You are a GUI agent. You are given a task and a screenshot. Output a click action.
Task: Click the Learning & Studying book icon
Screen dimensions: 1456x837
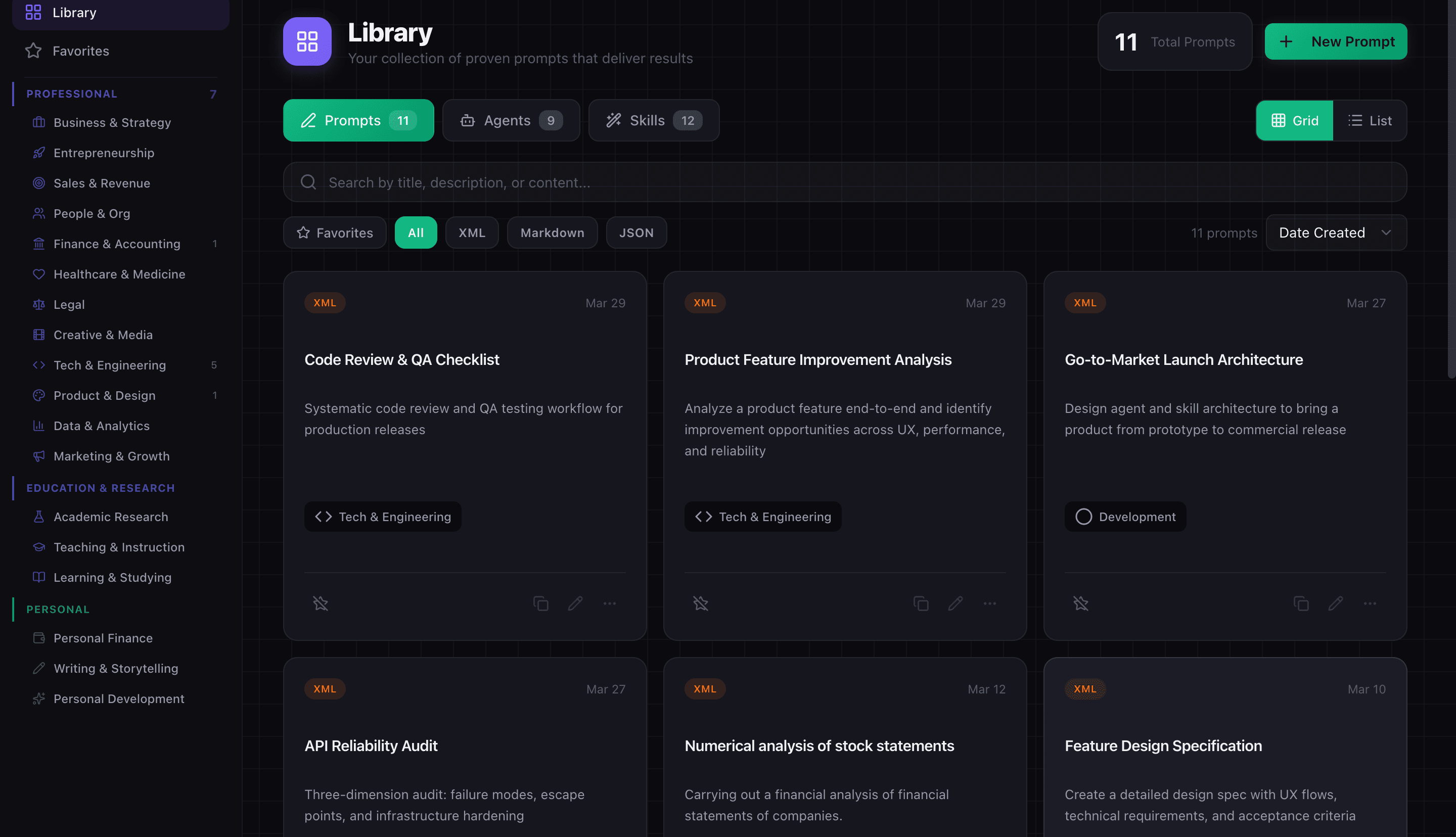click(38, 577)
